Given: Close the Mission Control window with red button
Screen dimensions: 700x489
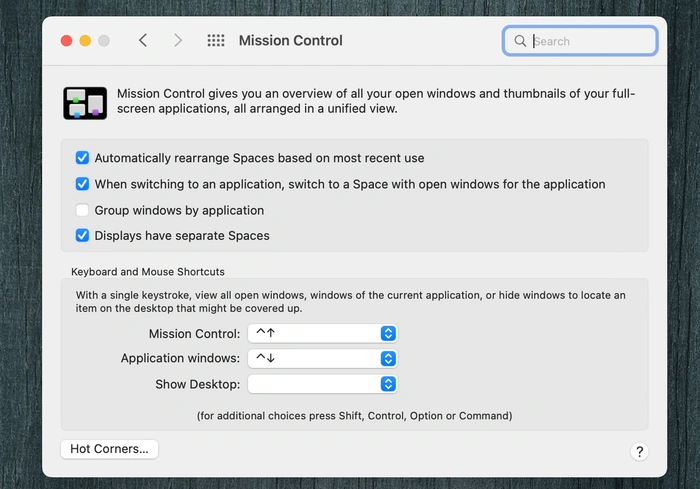Looking at the screenshot, I should click(67, 41).
